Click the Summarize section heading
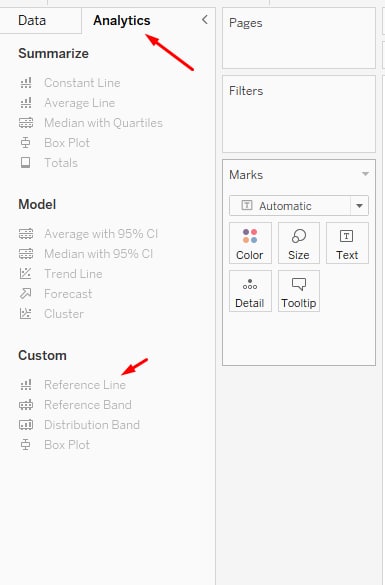Image resolution: width=385 pixels, height=585 pixels. 53,53
